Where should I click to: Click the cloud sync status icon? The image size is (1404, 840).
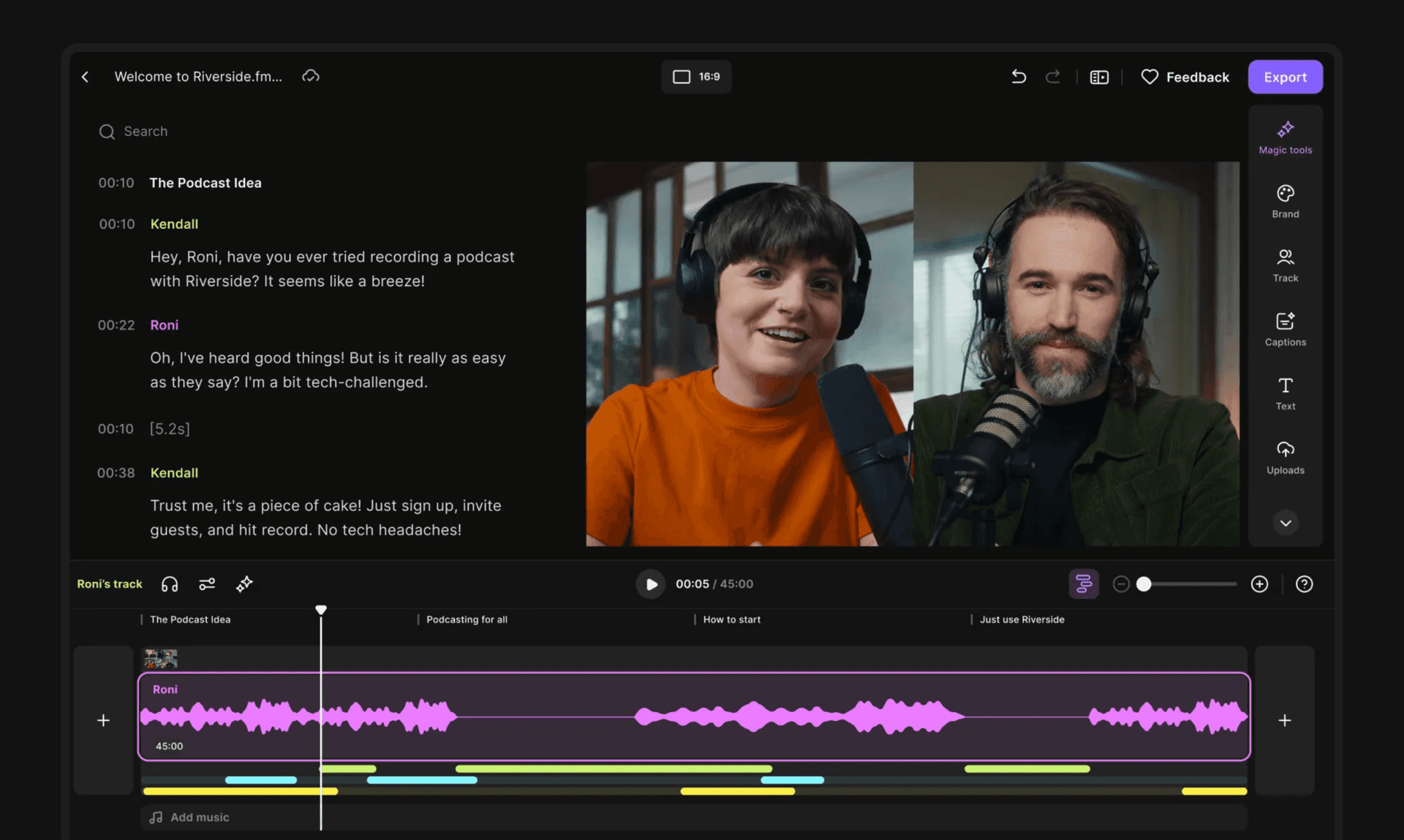(311, 76)
